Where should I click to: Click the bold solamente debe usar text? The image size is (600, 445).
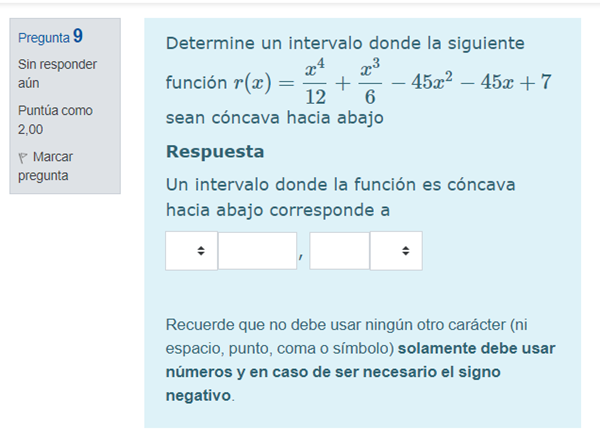pos(476,349)
